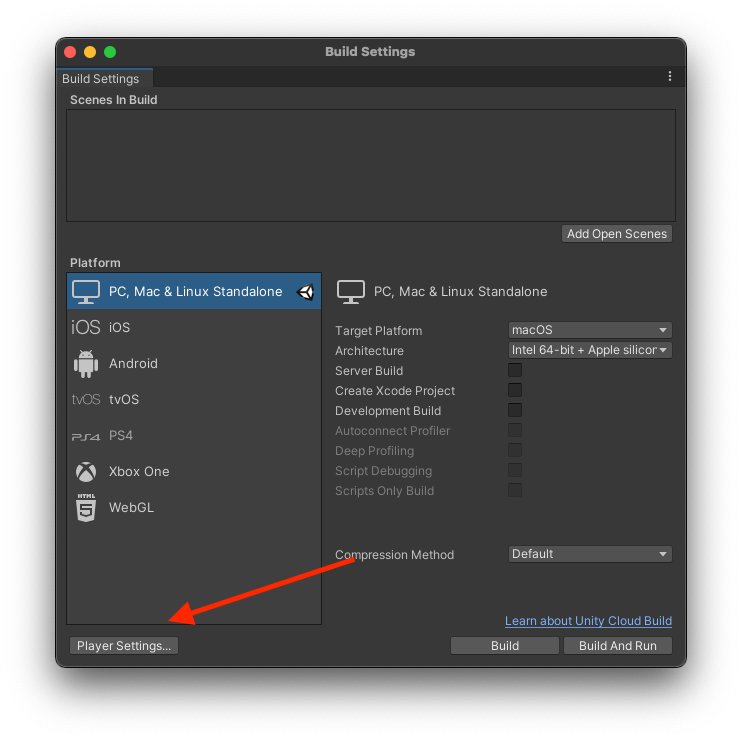Image resolution: width=742 pixels, height=741 pixels.
Task: Close the Build Settings window (red button)
Action: click(x=70, y=52)
